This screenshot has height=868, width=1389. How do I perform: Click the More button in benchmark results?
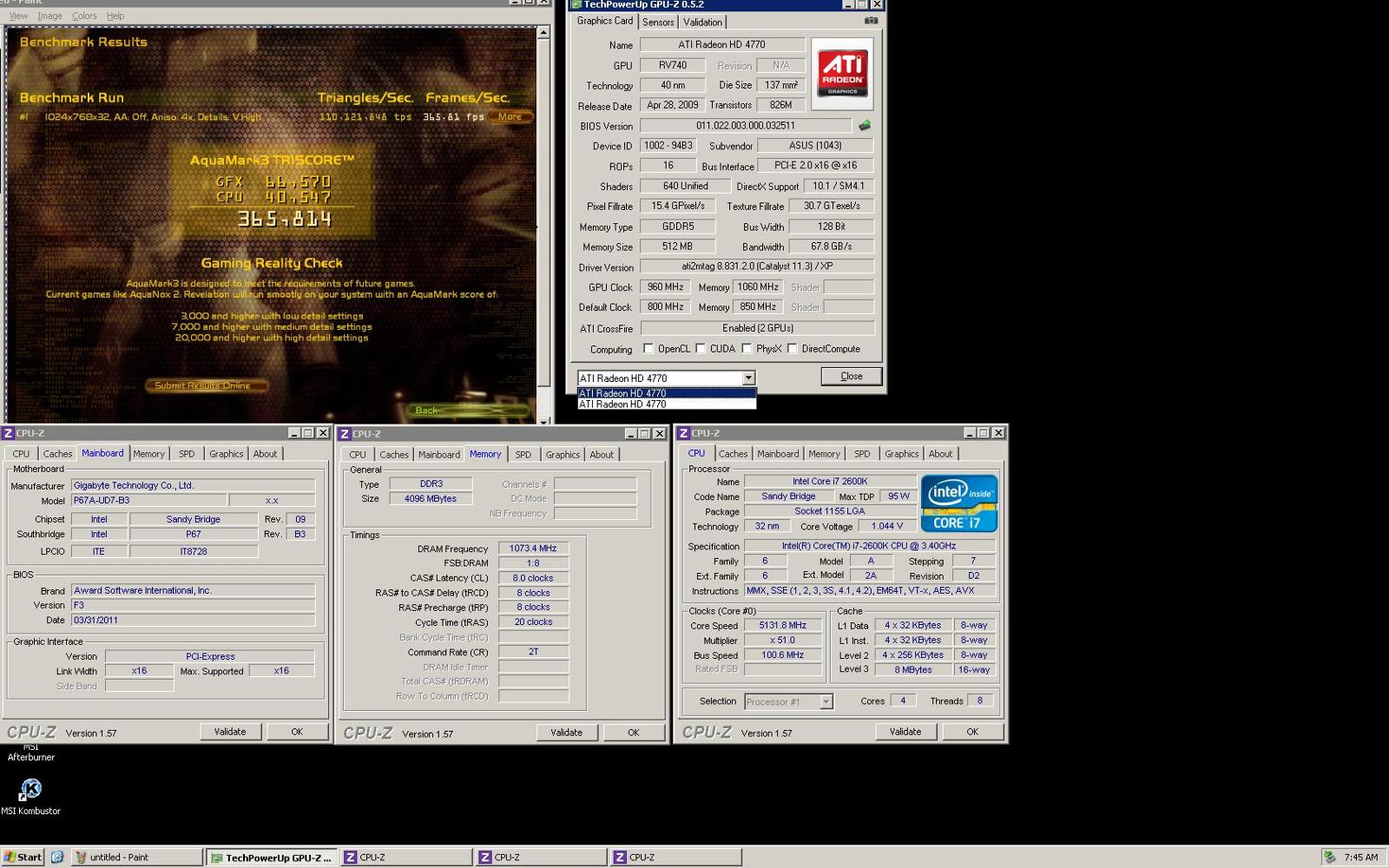(510, 116)
